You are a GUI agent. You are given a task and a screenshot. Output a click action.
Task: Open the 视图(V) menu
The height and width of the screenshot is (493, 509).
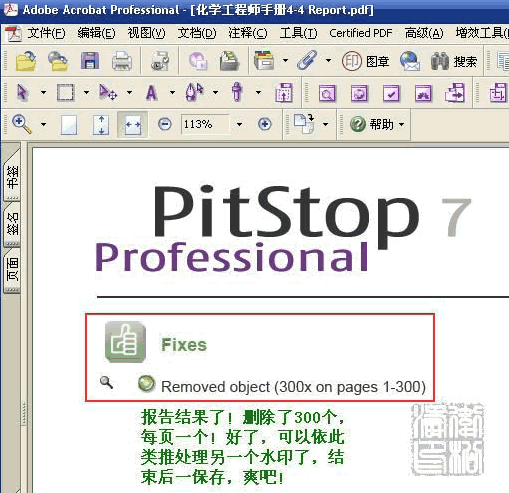[146, 33]
